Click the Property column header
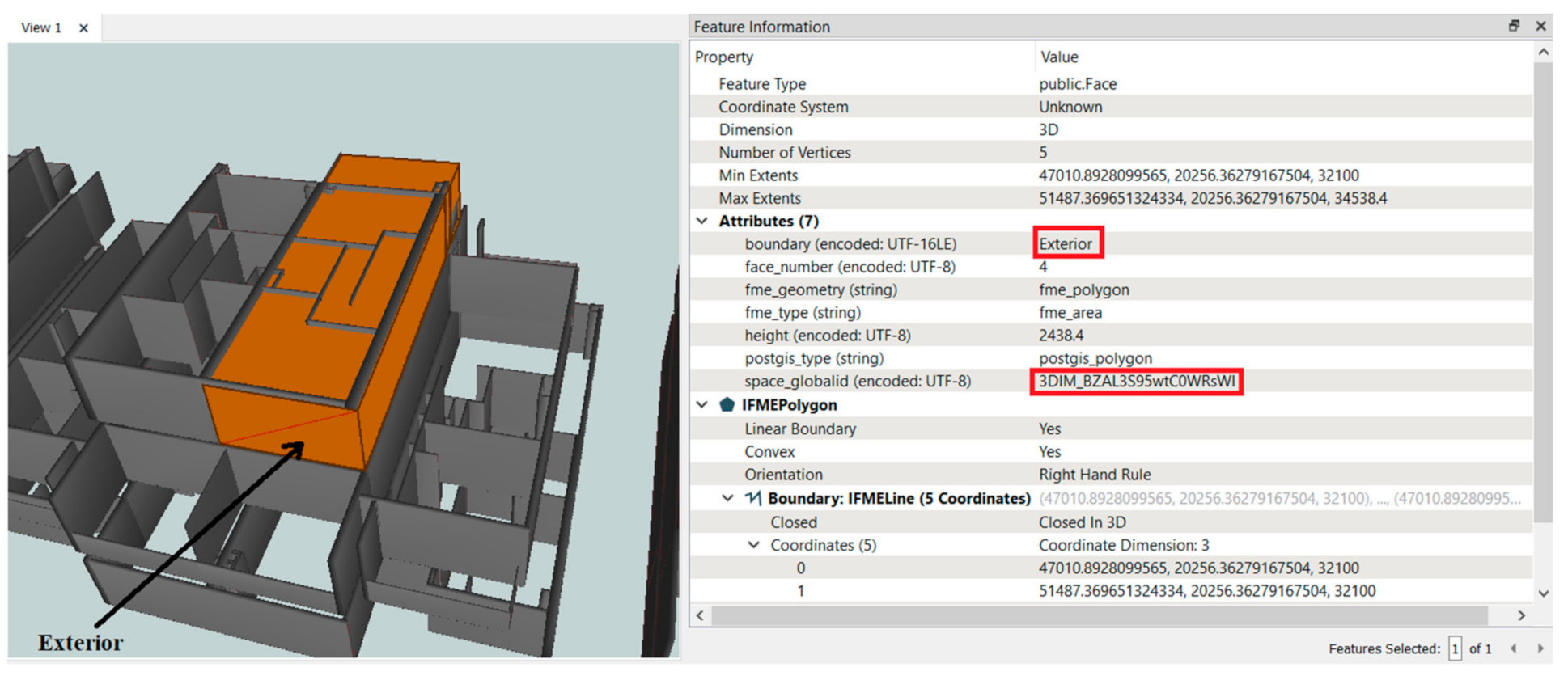Screen dimensions: 1568x680 (724, 57)
